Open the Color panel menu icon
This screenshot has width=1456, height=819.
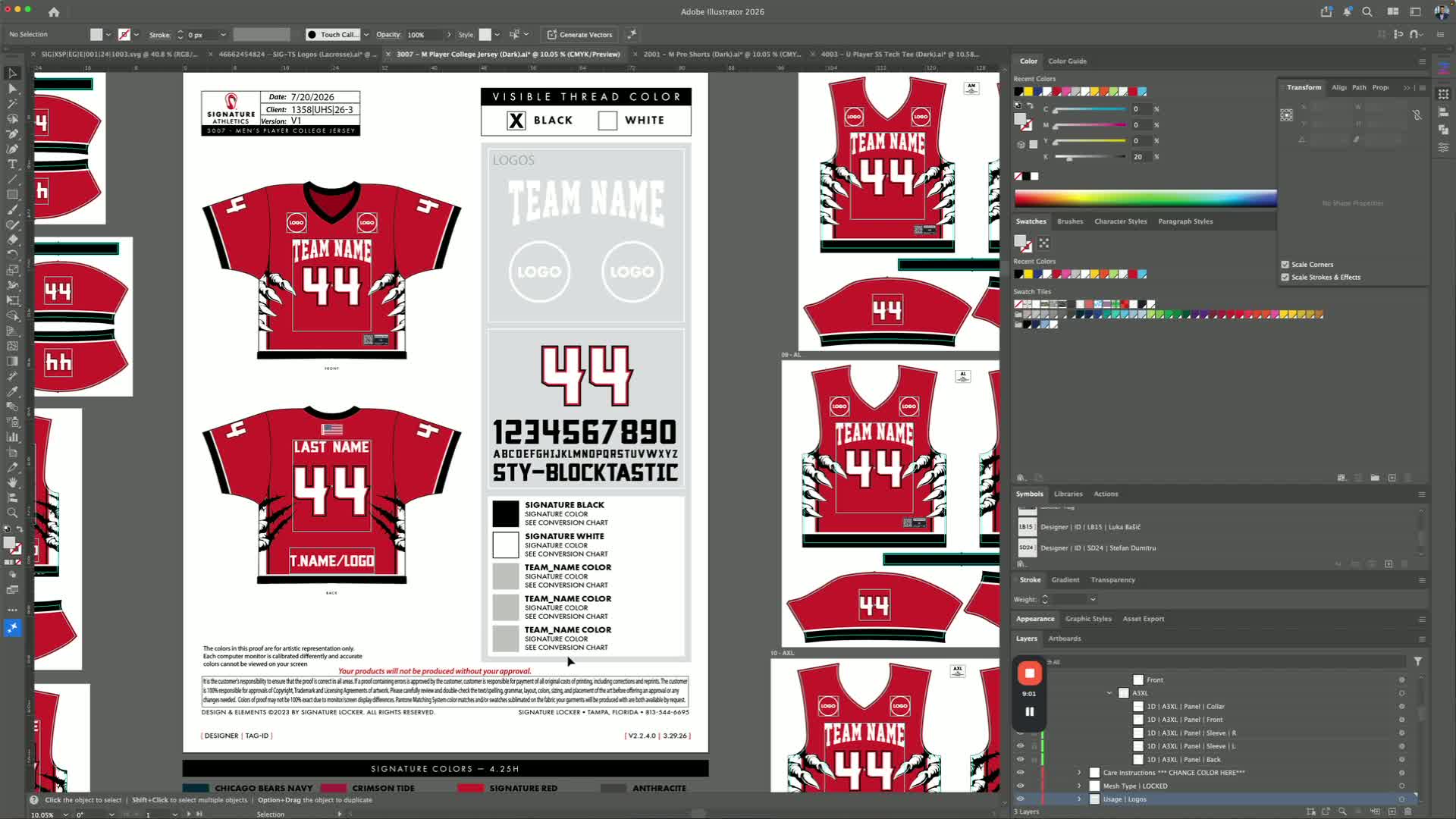pyautogui.click(x=1422, y=61)
